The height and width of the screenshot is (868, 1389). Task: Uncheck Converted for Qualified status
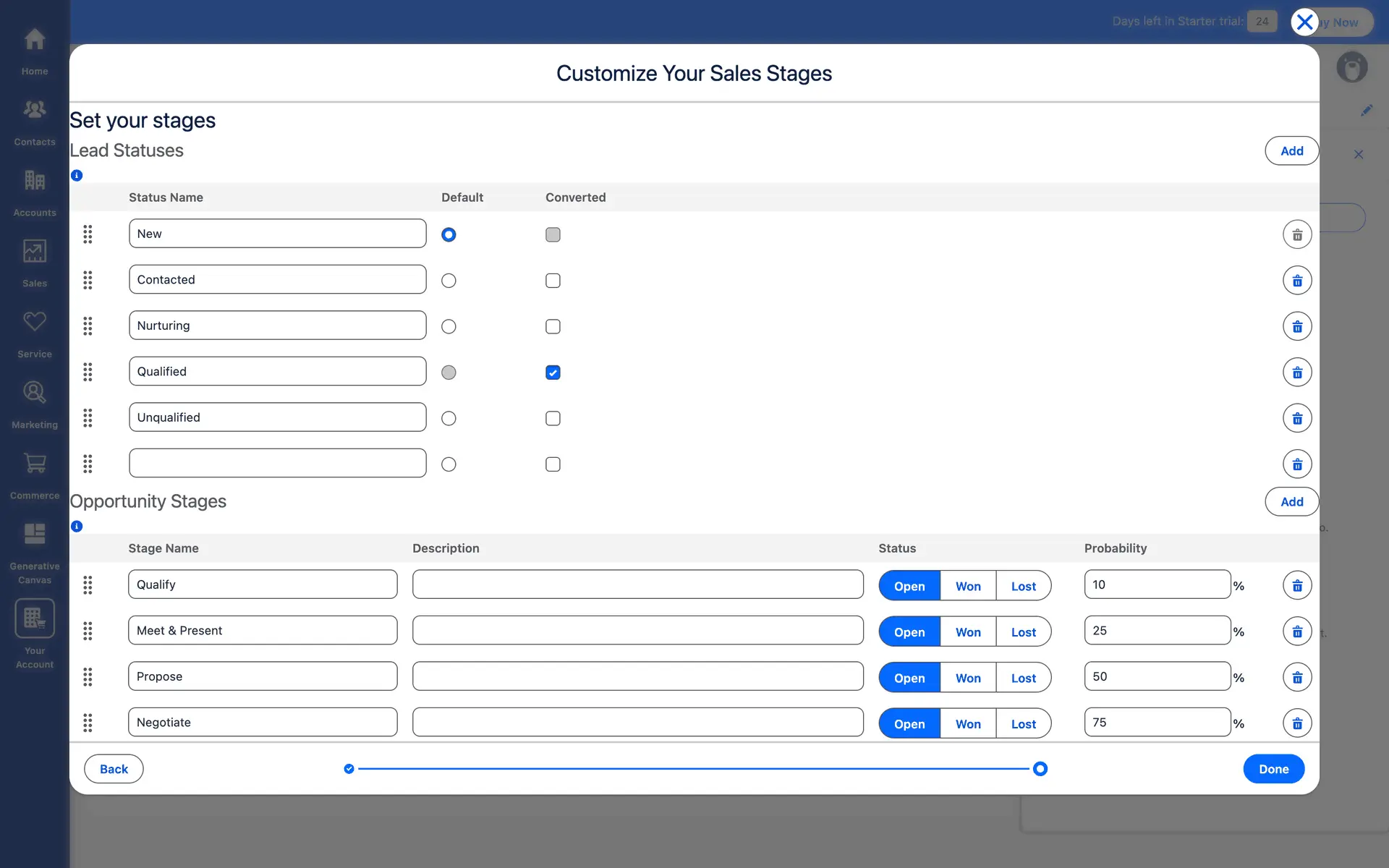click(553, 373)
